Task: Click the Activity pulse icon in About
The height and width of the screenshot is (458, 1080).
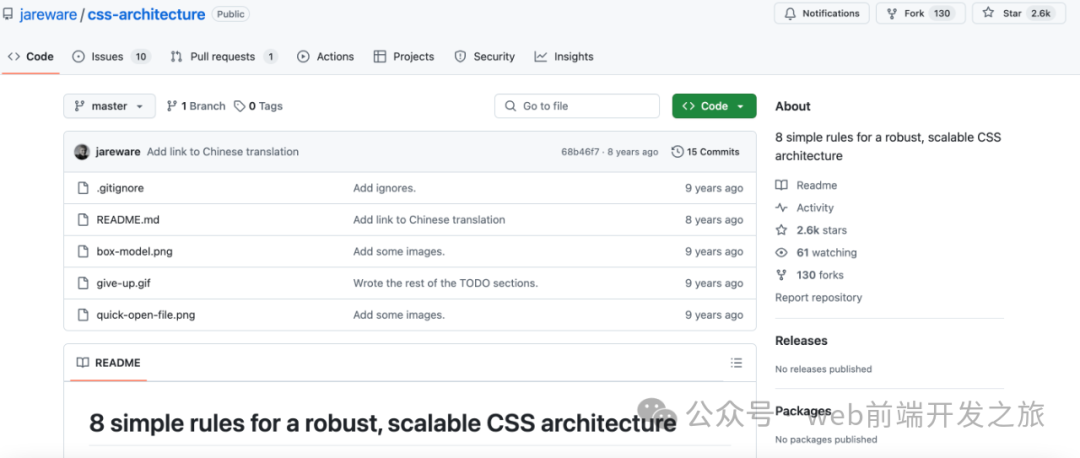Action: [x=781, y=208]
